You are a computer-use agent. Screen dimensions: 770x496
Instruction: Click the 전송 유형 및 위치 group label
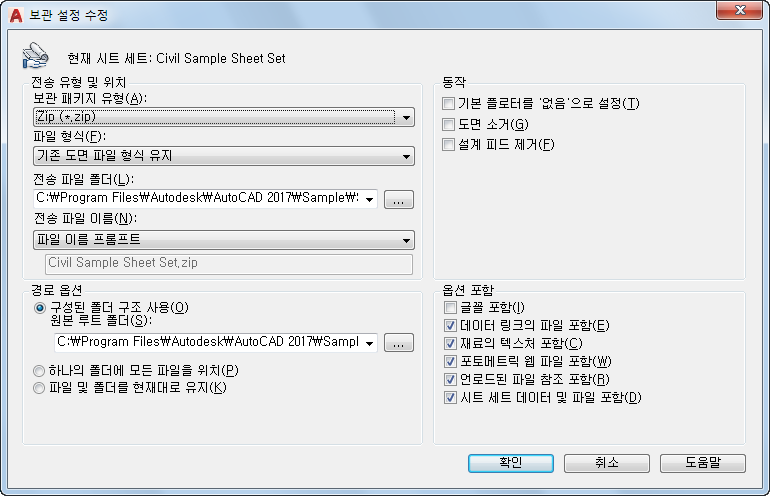pyautogui.click(x=79, y=82)
